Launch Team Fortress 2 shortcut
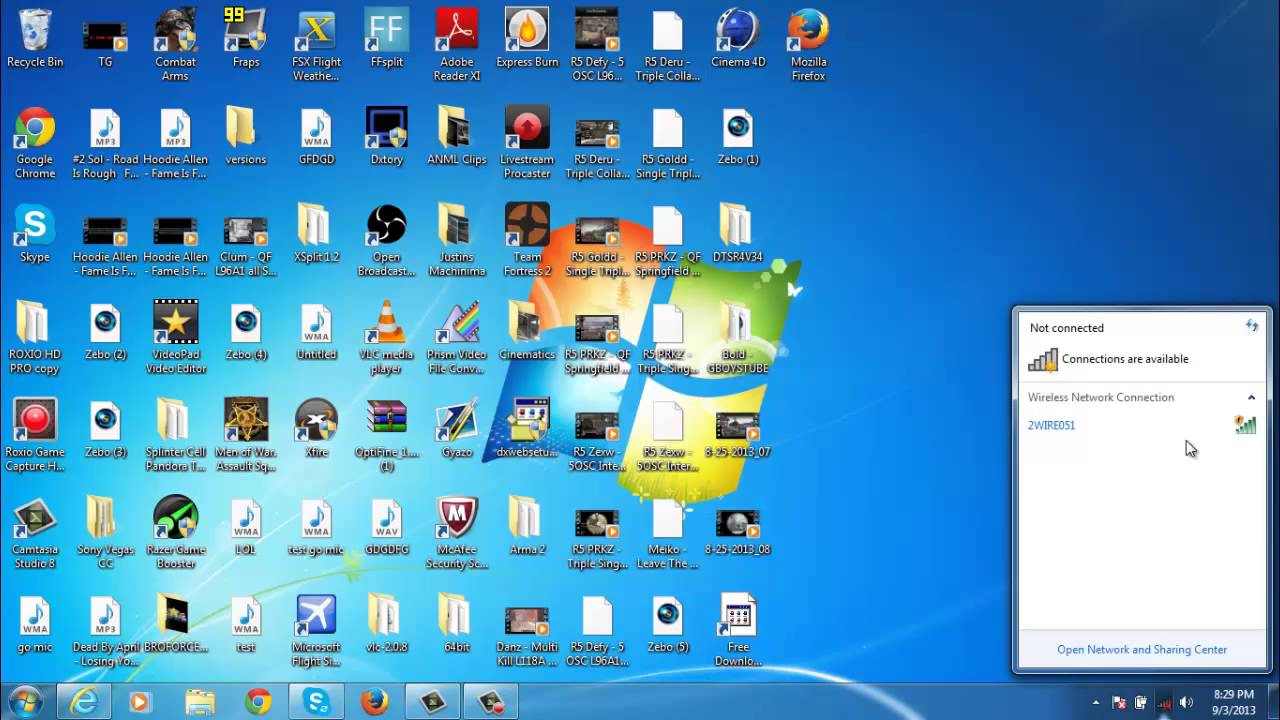1280x720 pixels. click(527, 240)
